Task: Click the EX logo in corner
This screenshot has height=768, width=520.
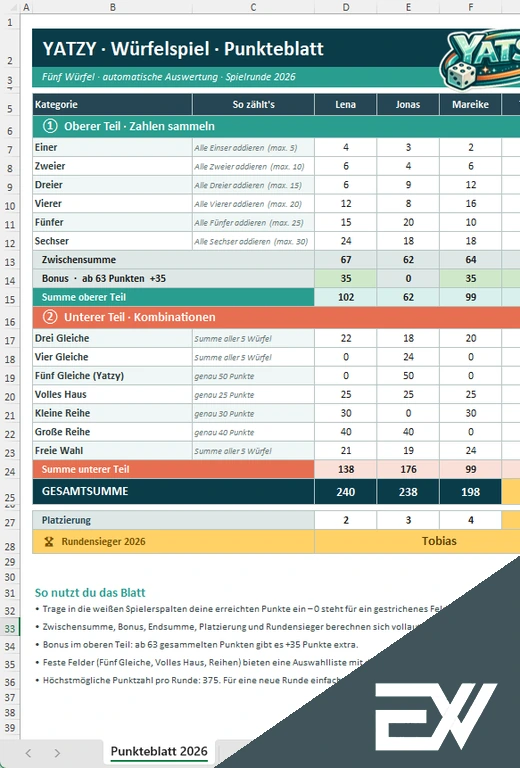Action: click(x=436, y=716)
